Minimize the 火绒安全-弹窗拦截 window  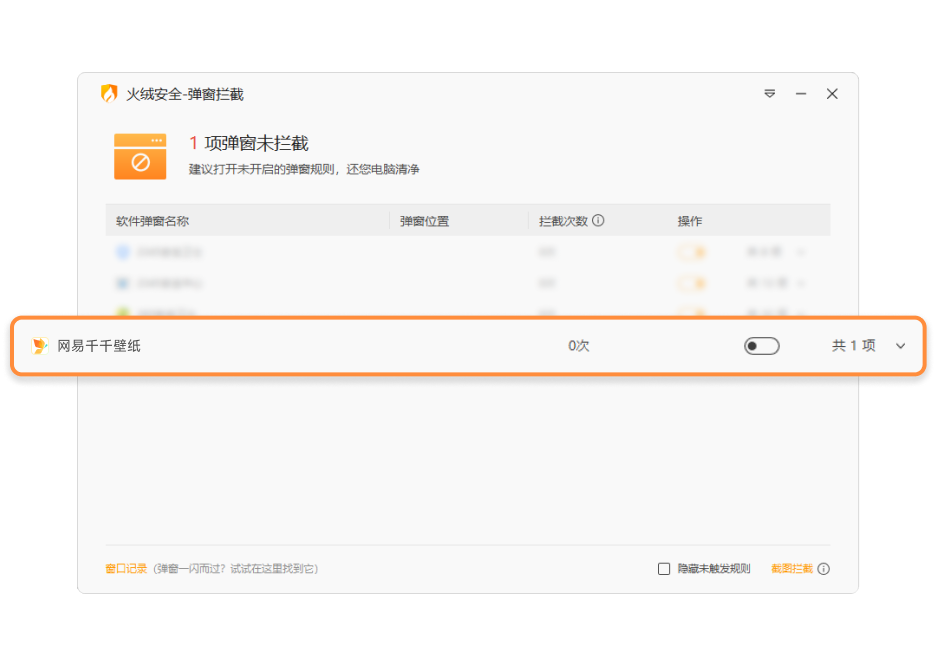(800, 94)
